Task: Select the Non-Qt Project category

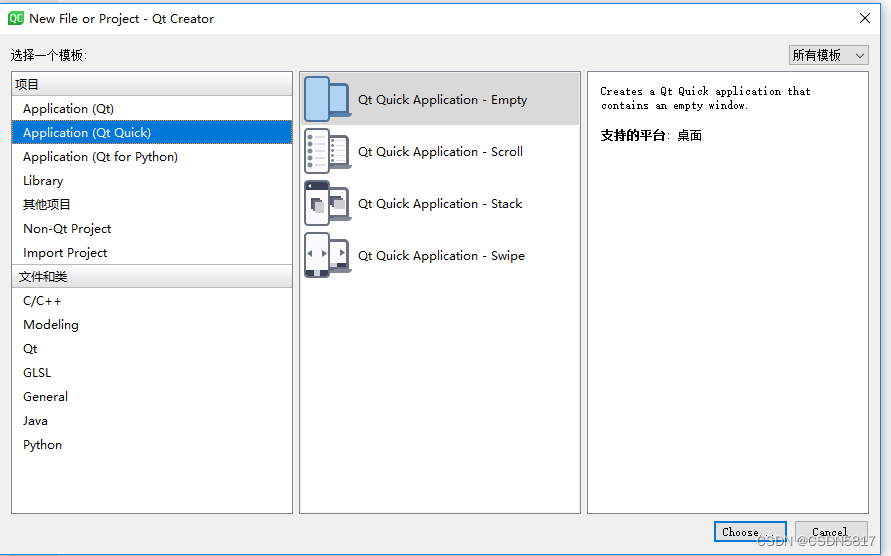Action: click(152, 229)
